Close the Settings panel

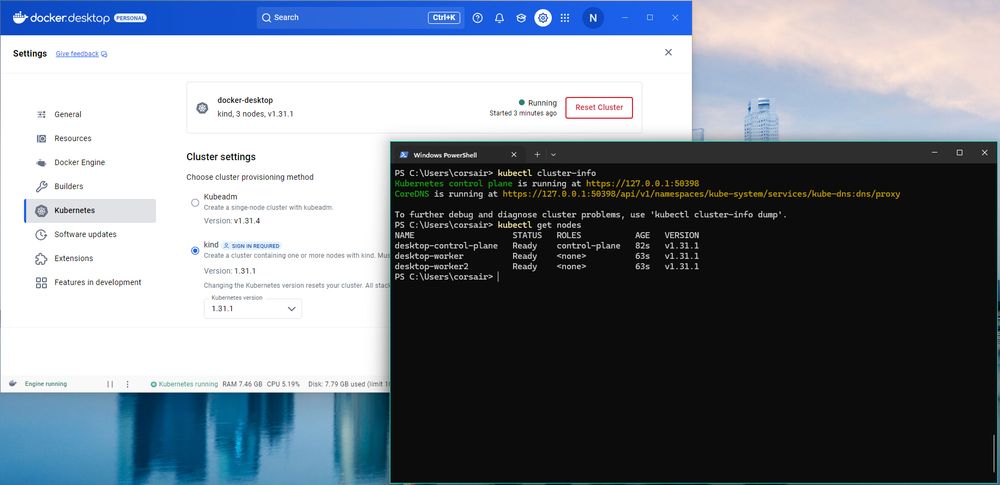[668, 52]
